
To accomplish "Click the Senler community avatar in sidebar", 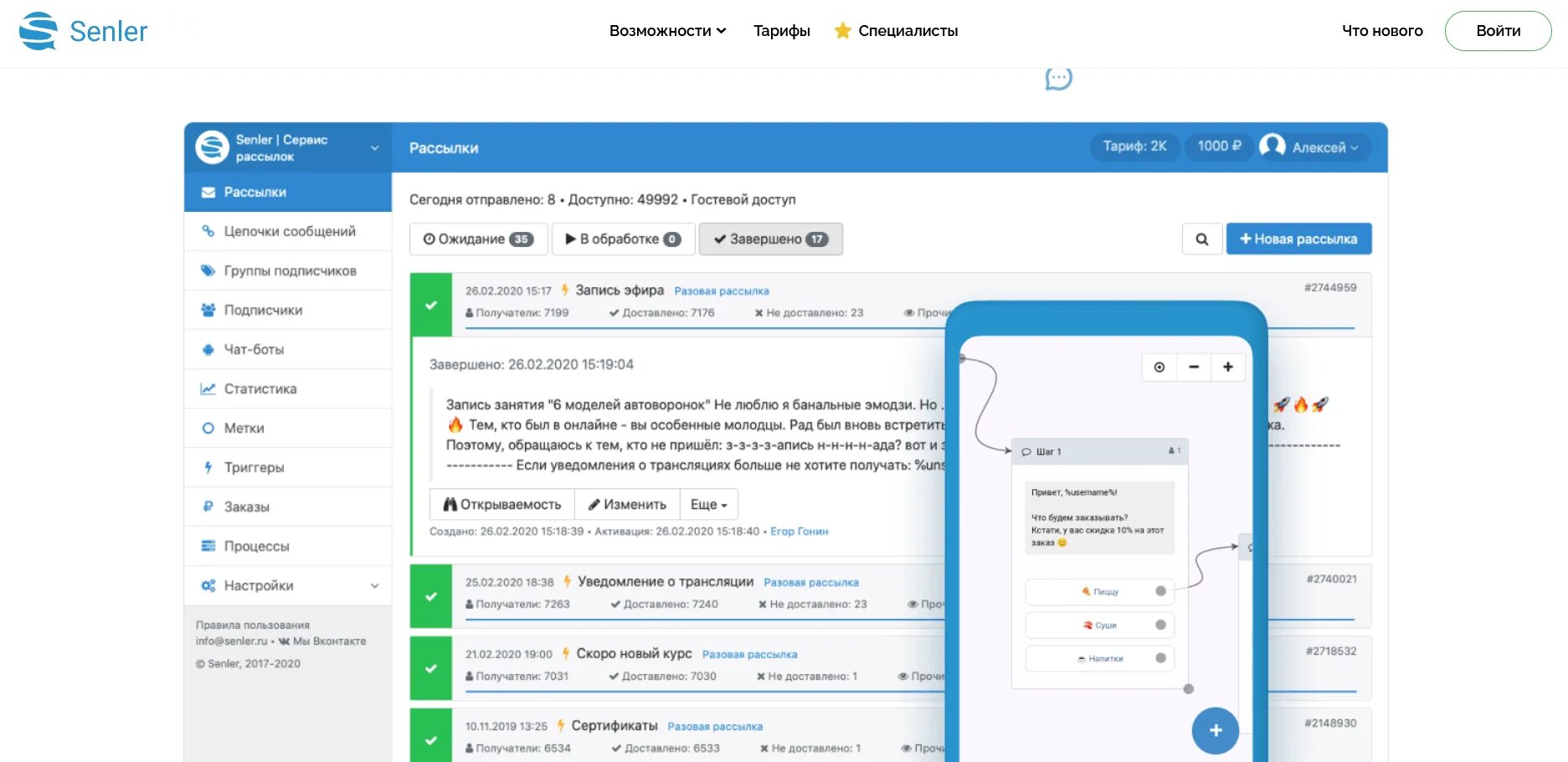I will (x=212, y=147).
